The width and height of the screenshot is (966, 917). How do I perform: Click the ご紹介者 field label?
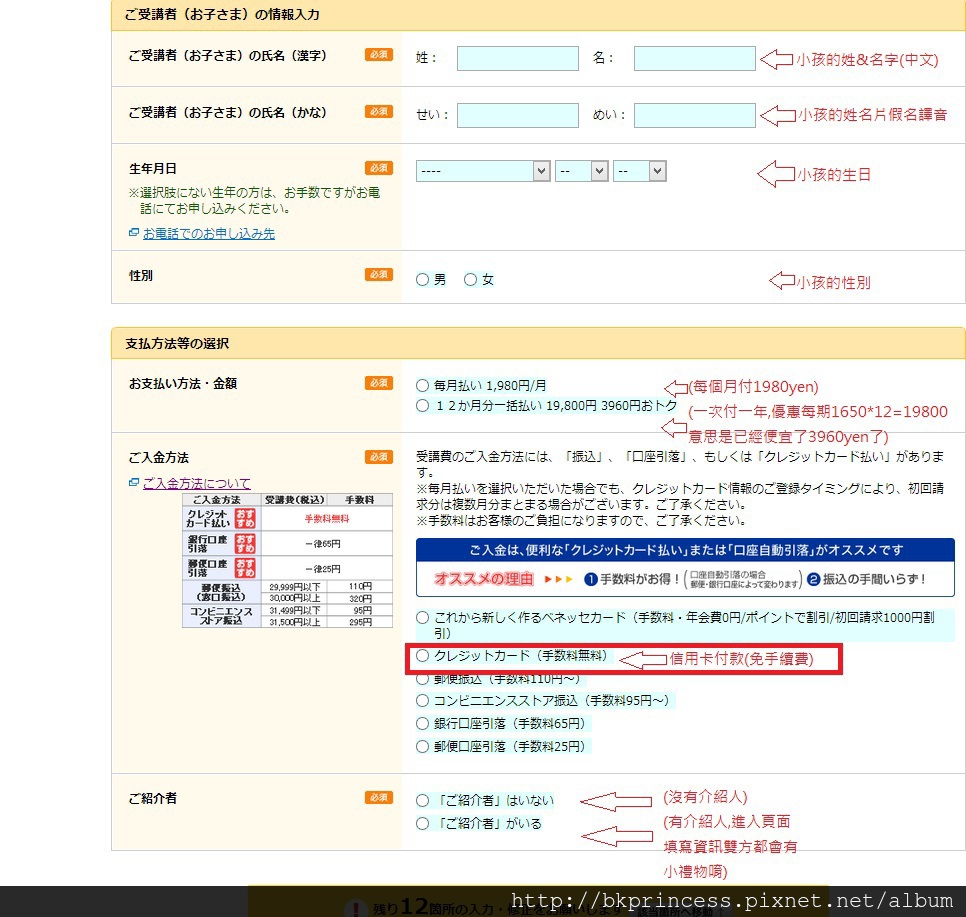pos(153,798)
